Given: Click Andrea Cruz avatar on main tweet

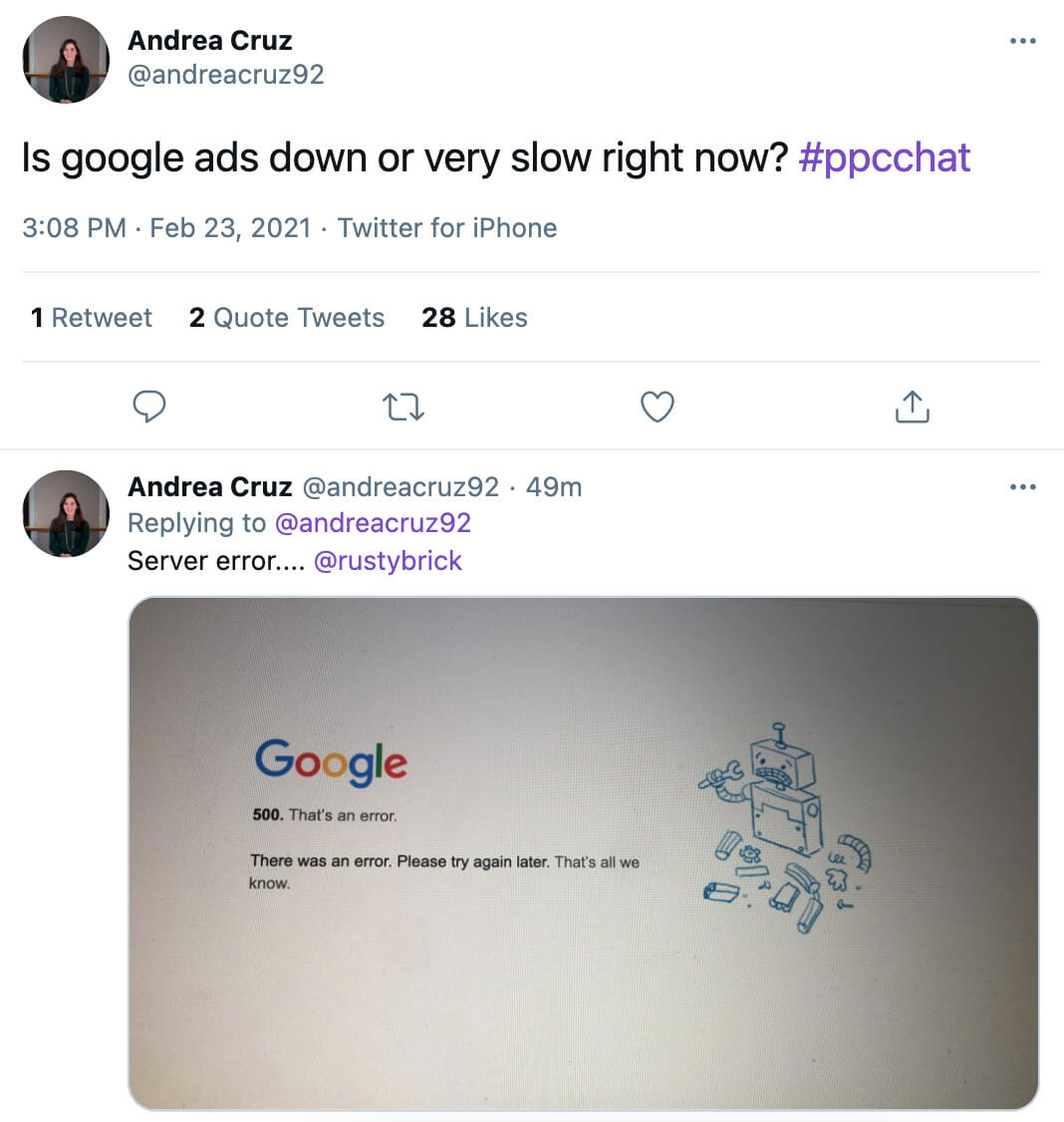Looking at the screenshot, I should coord(66,59).
